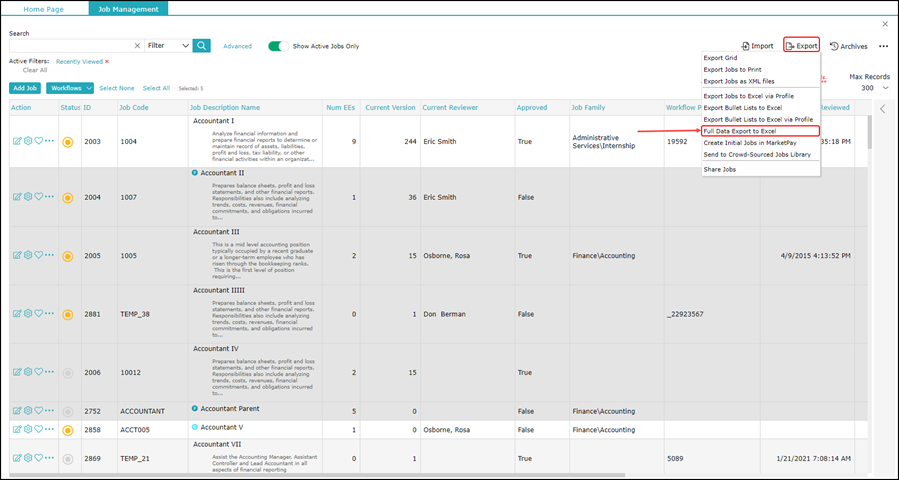Favorite Accountant III with heart icon
899x480 pixels.
pyautogui.click(x=39, y=255)
